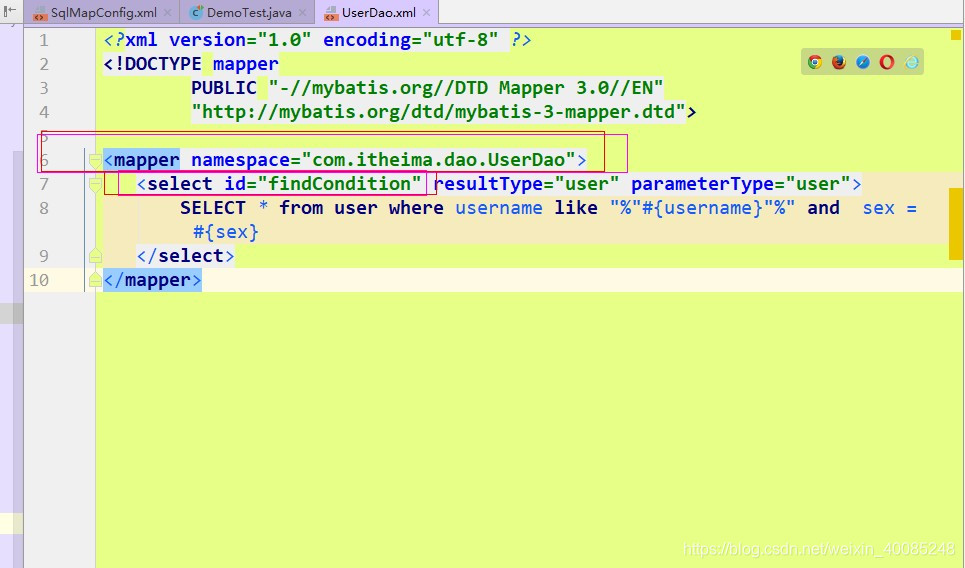Switch to the SqlMapConfig.xml tab

click(x=103, y=12)
